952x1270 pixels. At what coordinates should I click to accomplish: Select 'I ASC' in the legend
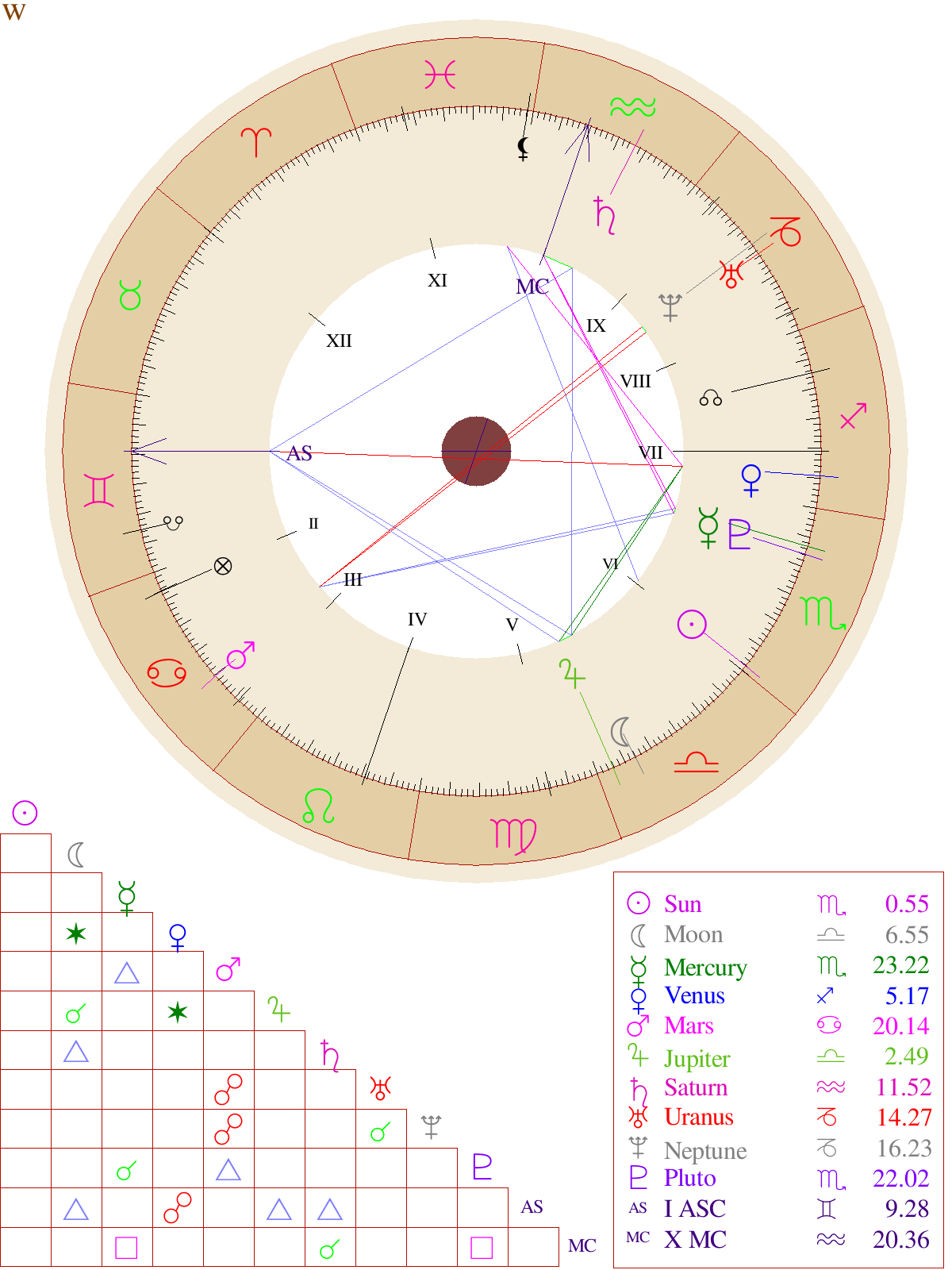click(695, 1209)
